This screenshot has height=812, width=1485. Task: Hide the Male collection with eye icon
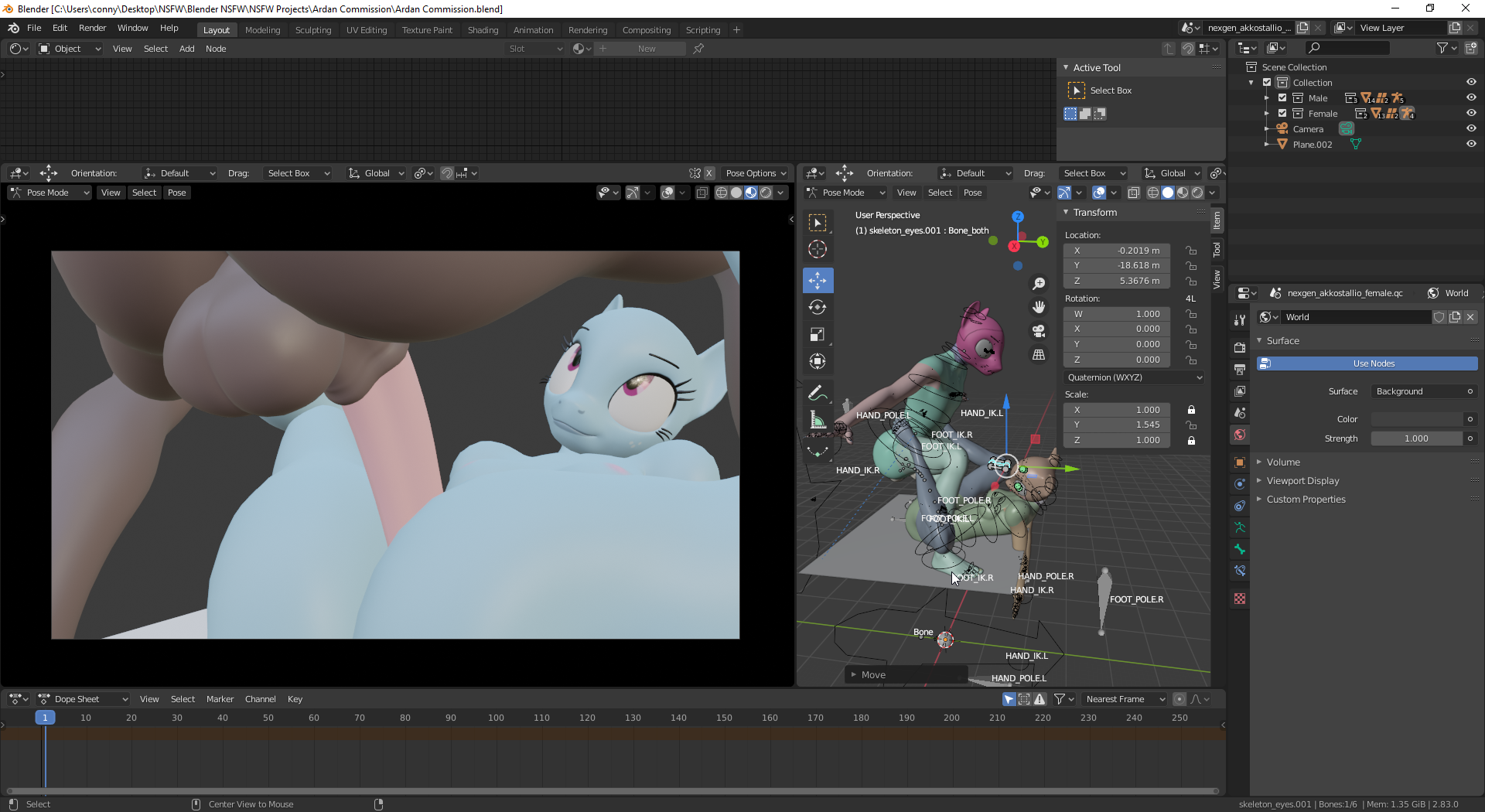pyautogui.click(x=1471, y=98)
